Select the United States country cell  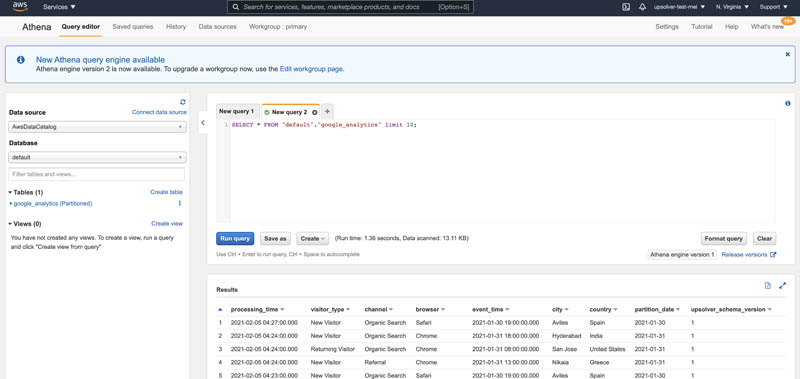[607, 349]
